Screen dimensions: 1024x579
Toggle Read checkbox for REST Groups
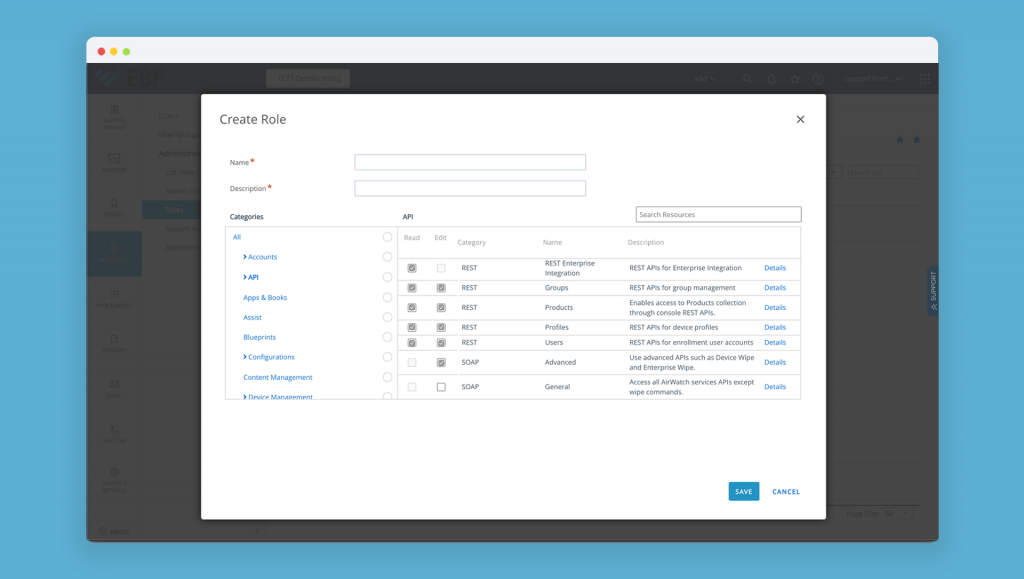(412, 288)
